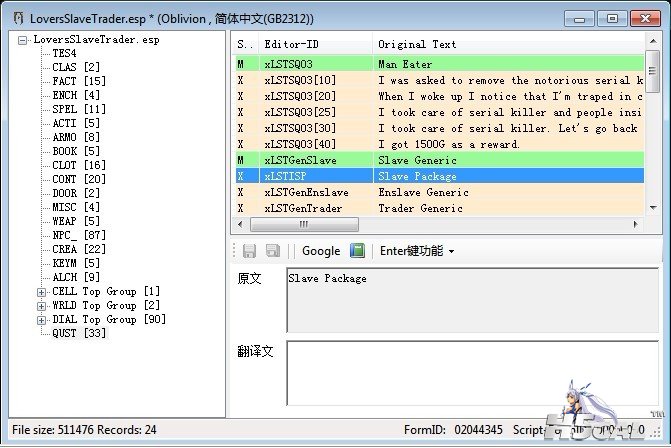The width and height of the screenshot is (671, 448).
Task: Expand the CELL Top Group node
Action: click(41, 291)
